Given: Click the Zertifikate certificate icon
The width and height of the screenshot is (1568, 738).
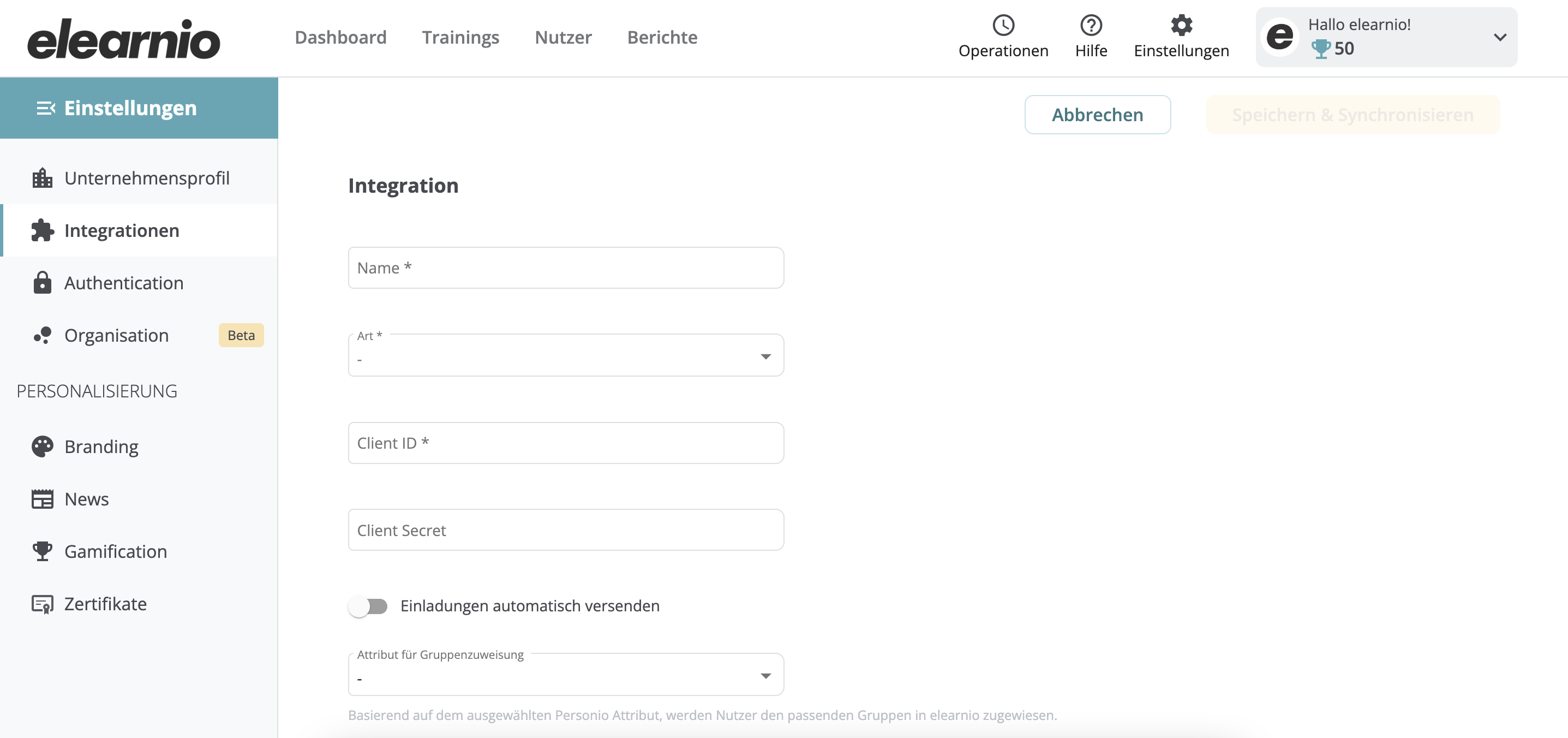Looking at the screenshot, I should click(x=42, y=603).
